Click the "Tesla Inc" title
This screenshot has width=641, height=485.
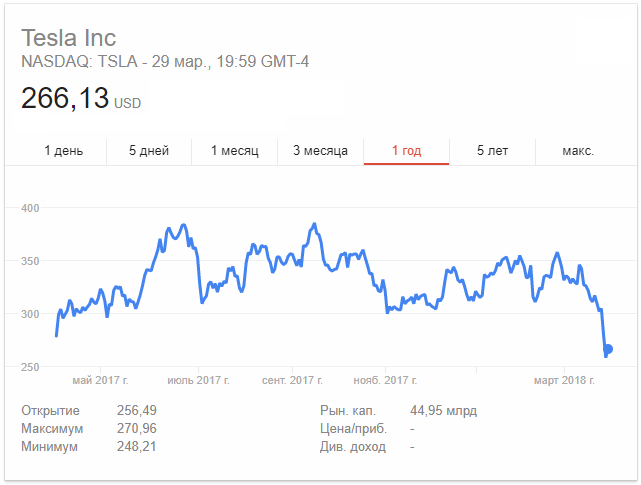coord(69,39)
